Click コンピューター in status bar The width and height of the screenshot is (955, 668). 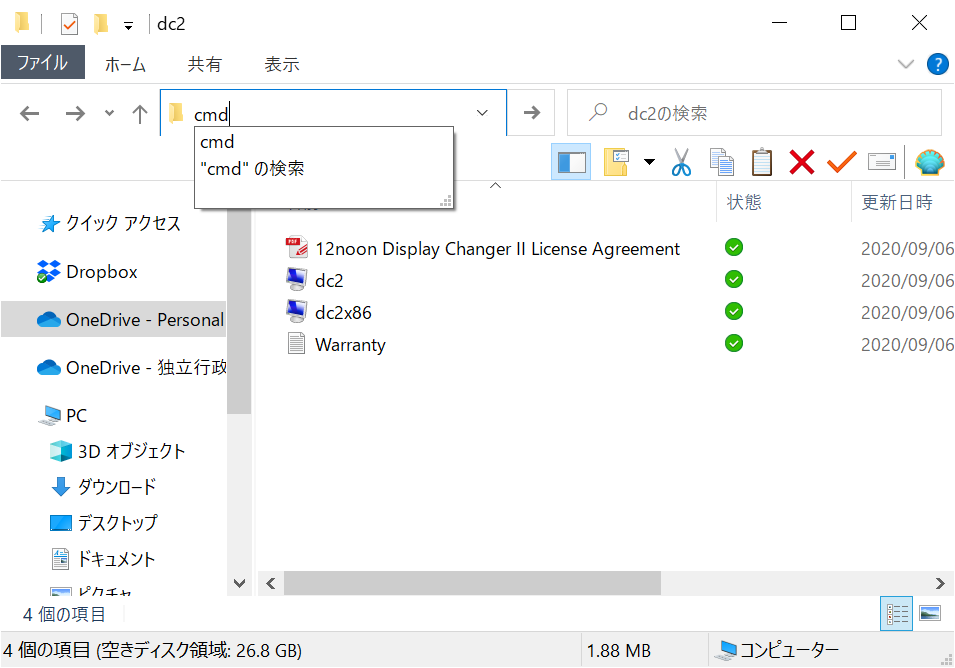(778, 650)
